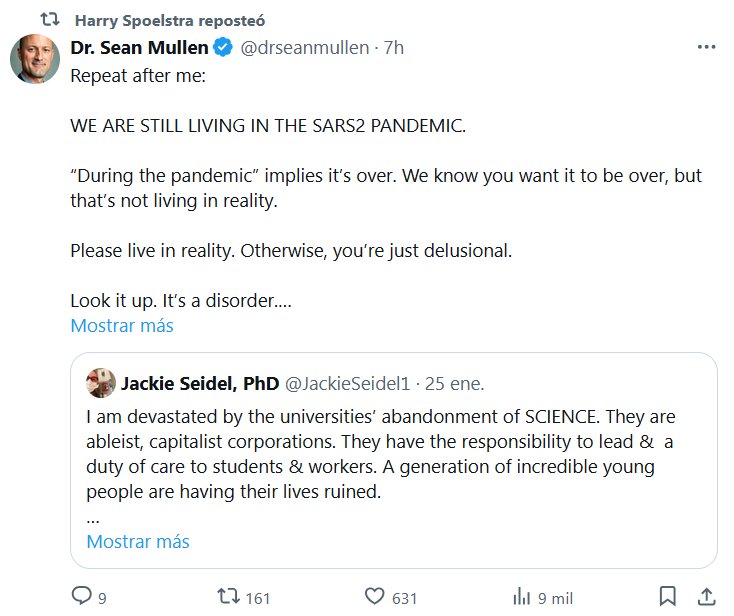
Task: Click the repost arrows icon
Action: pyautogui.click(x=229, y=596)
